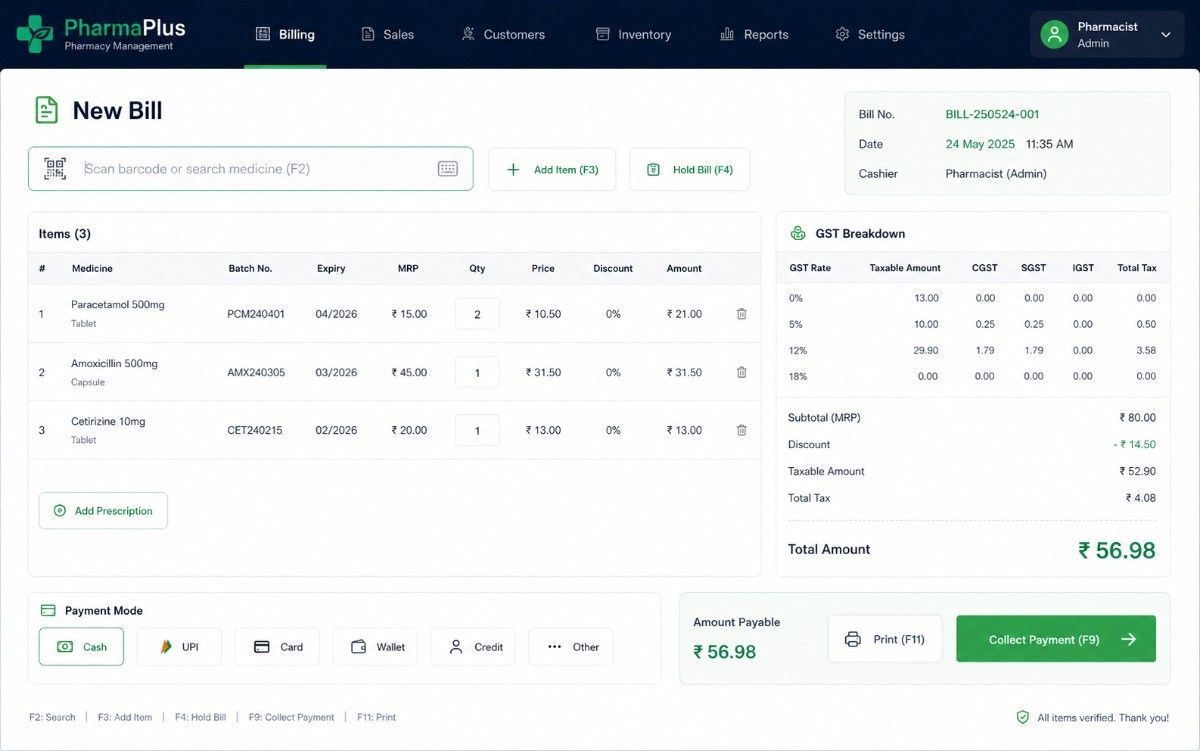Click the Sales receipt icon in navigation
1200x751 pixels.
pos(368,34)
